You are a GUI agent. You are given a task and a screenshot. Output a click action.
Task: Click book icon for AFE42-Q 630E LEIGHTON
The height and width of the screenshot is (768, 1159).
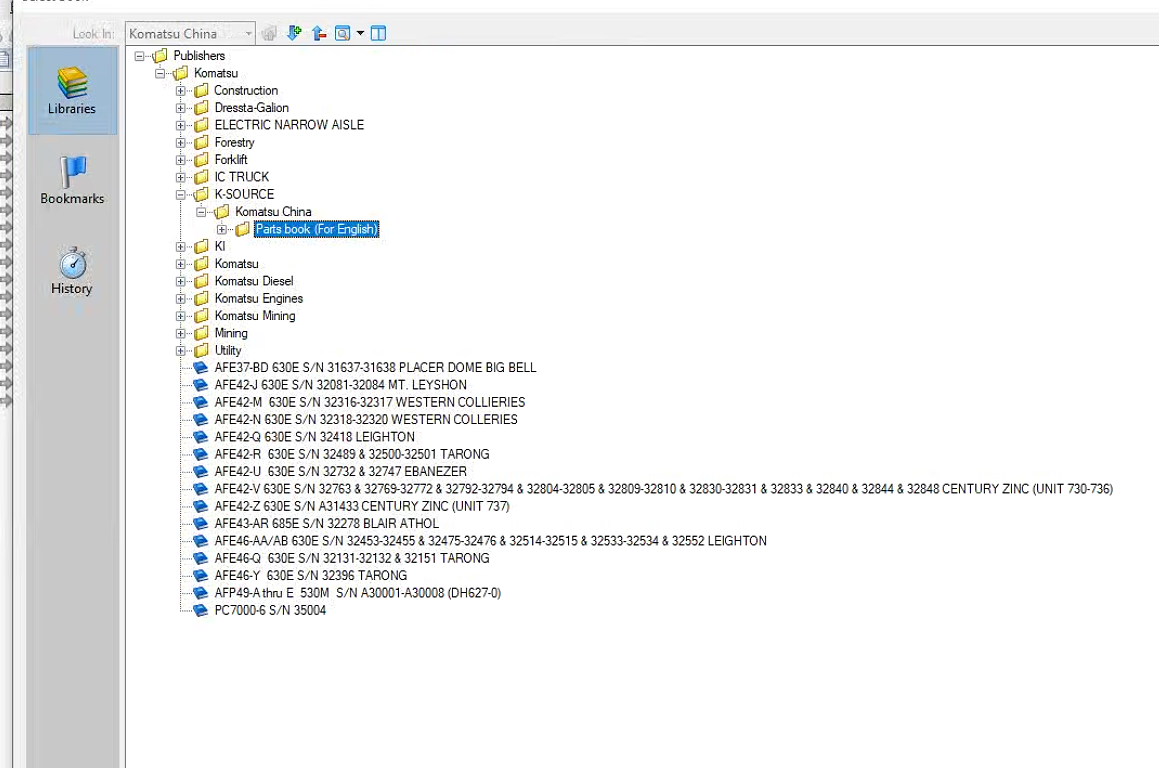pos(200,438)
